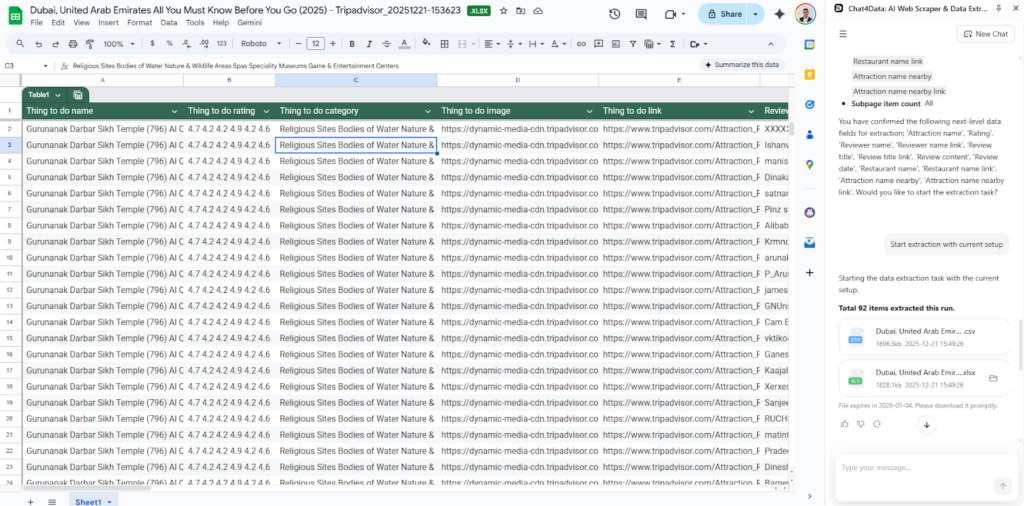Open the Share options arrow
Screen dimensions: 1024x506
point(756,14)
